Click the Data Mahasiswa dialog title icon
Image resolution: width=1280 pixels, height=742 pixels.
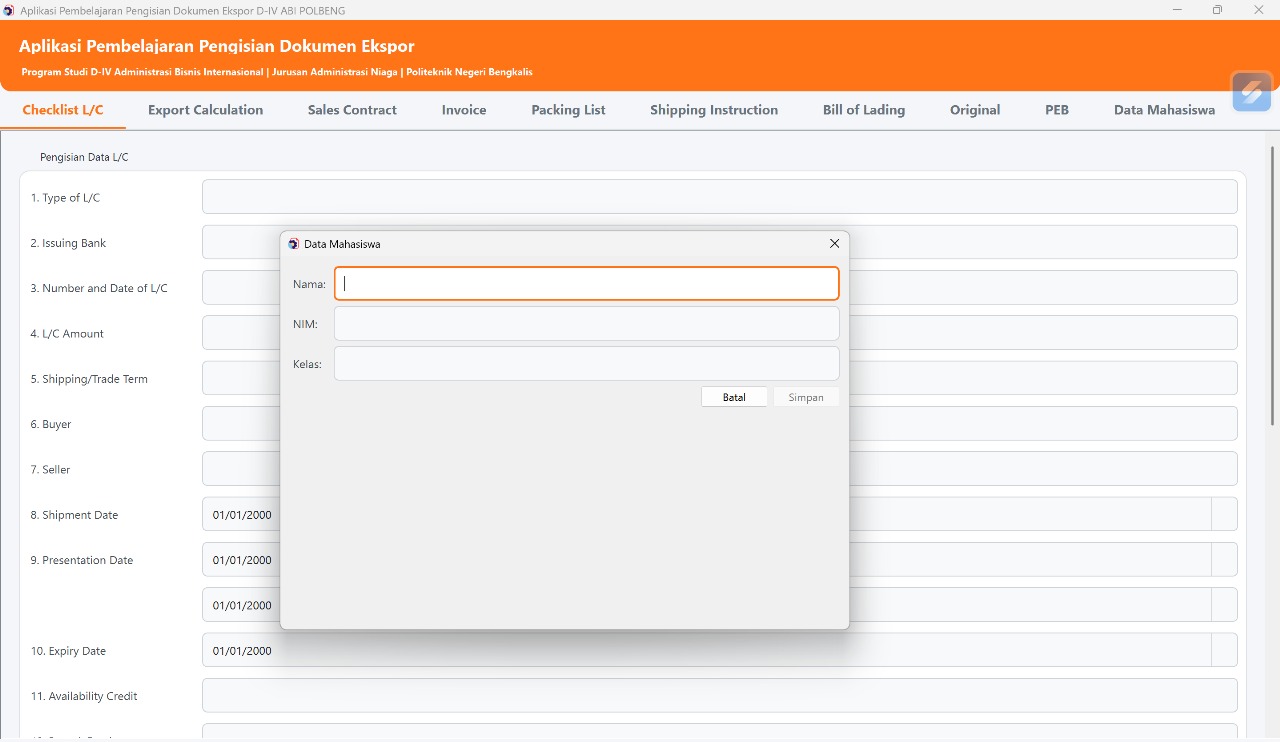point(294,244)
